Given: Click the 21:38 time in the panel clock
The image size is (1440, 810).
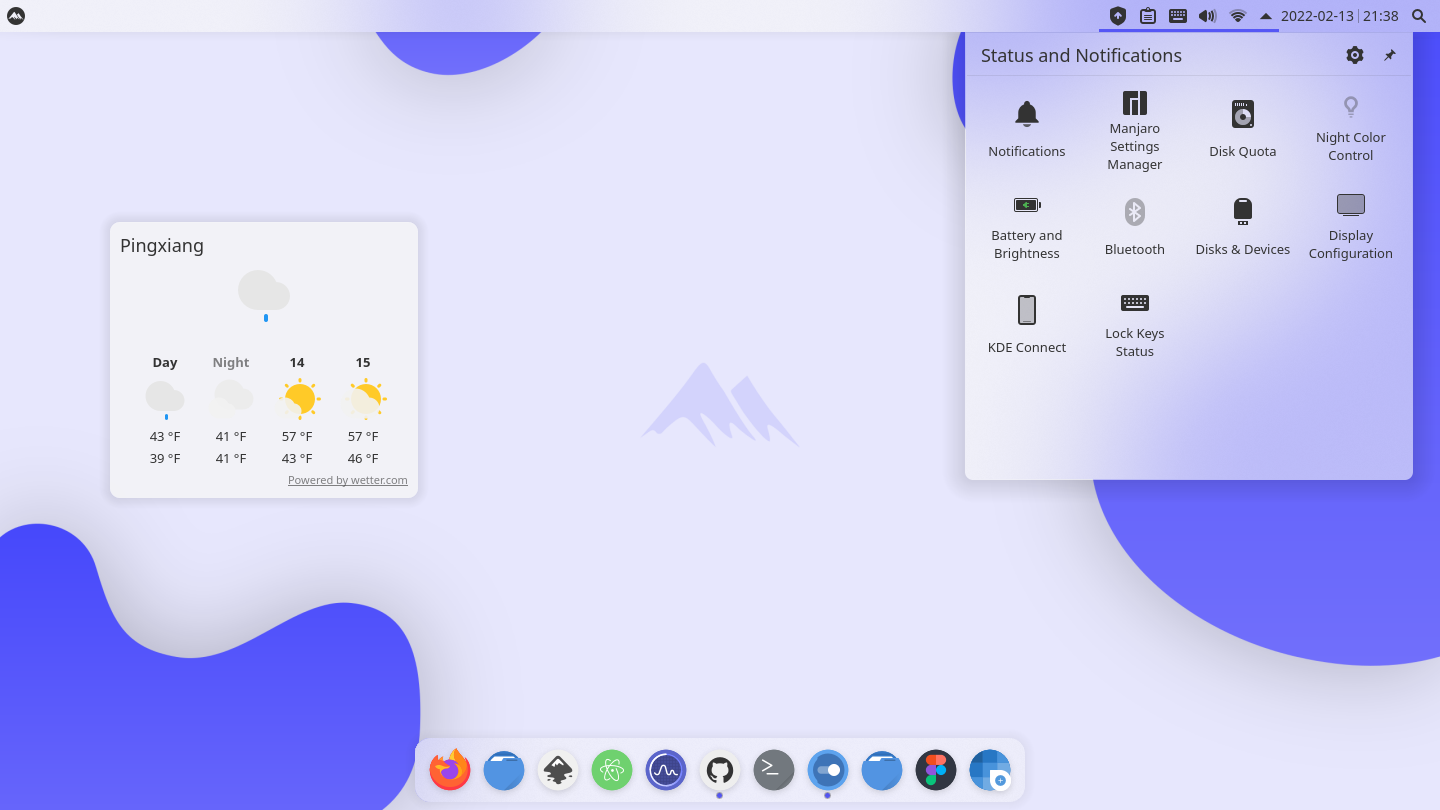Looking at the screenshot, I should pyautogui.click(x=1380, y=16).
